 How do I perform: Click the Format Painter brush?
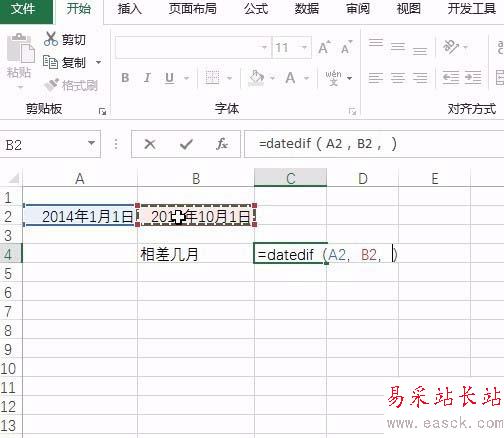[51, 85]
